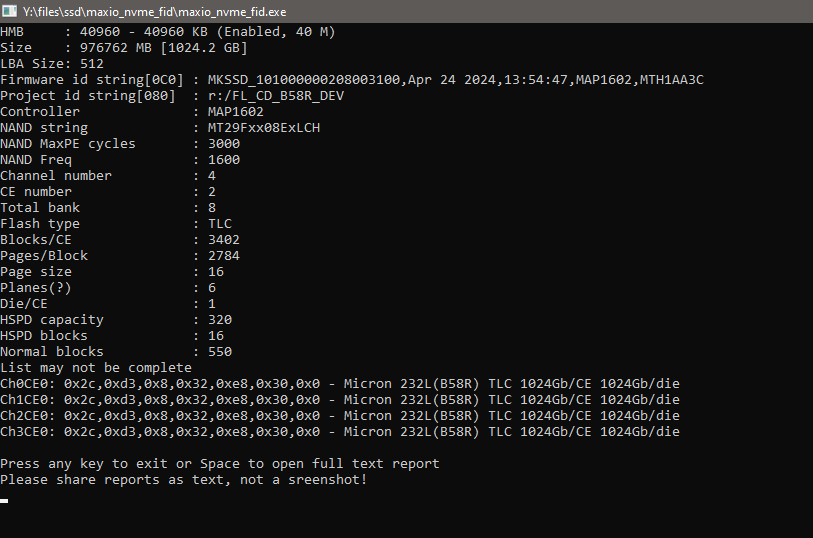Click the Pages/Block 2784 value
The width and height of the screenshot is (813, 538).
coord(224,256)
